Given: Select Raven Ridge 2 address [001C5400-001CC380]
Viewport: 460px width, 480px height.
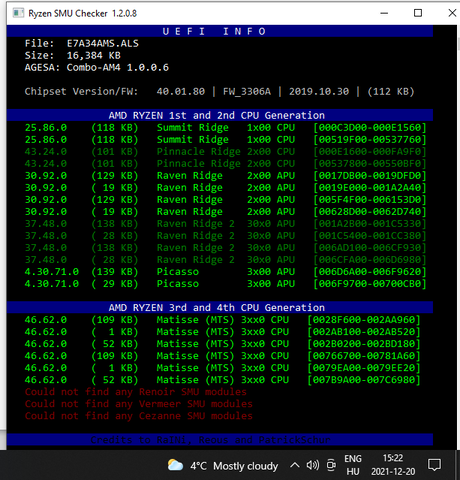Looking at the screenshot, I should click(x=370, y=236).
